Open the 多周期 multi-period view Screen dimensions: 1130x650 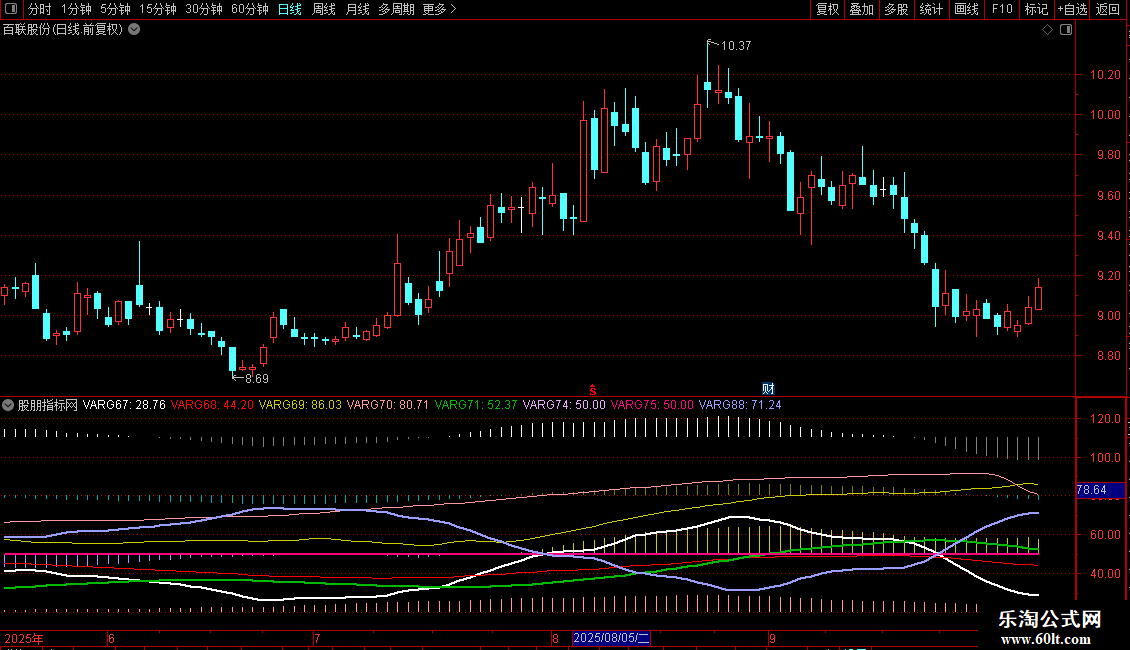click(396, 9)
